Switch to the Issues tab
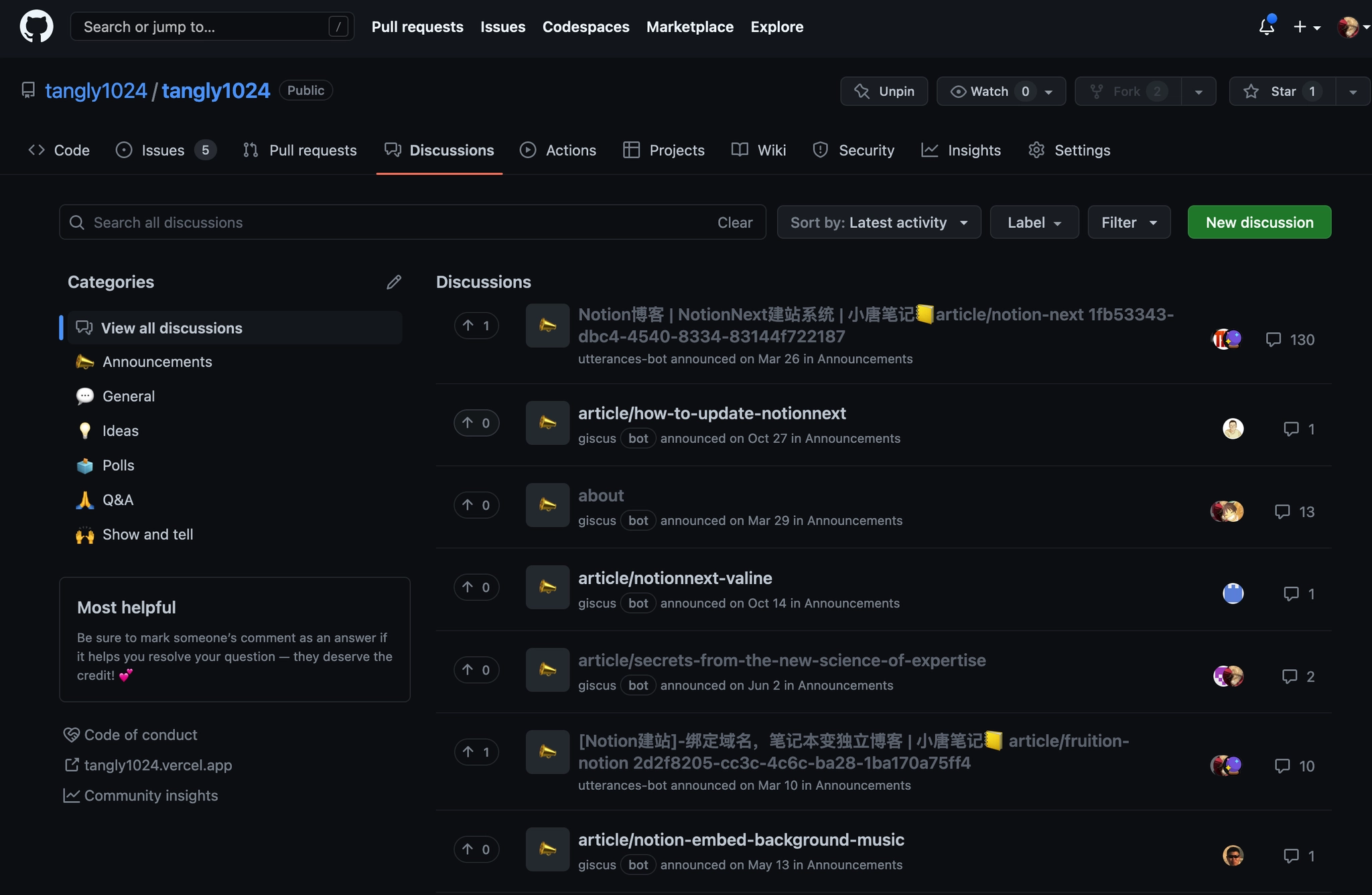This screenshot has height=895, width=1372. pos(165,150)
